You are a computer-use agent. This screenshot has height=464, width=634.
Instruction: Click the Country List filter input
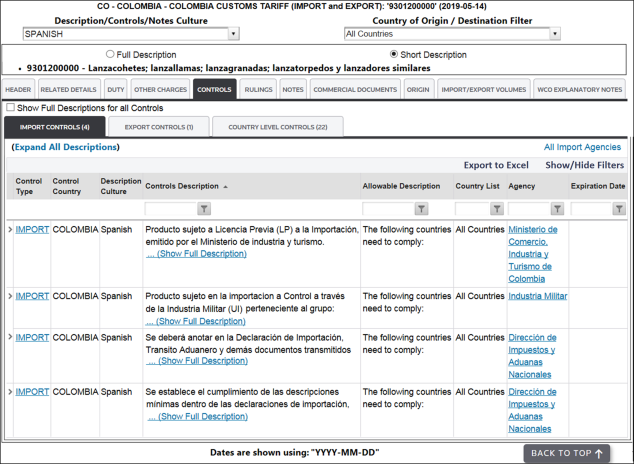point(472,209)
